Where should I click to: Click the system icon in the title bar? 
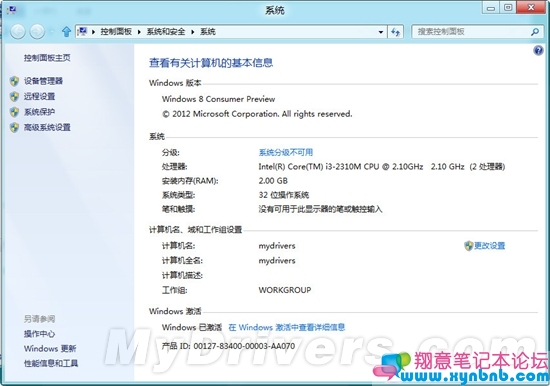click(x=11, y=10)
